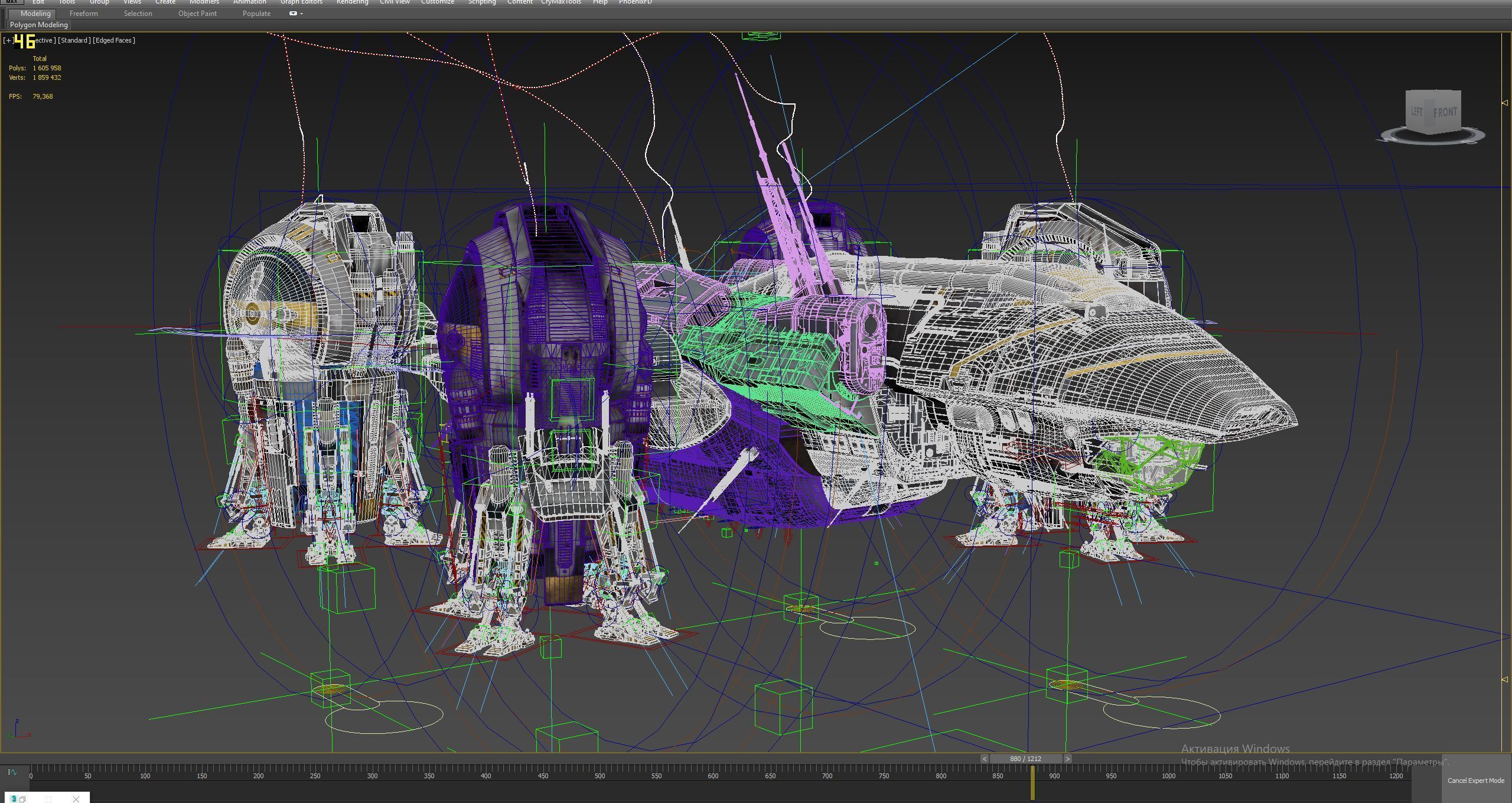Open the [Standard] shading viewport menu
This screenshot has width=1512, height=803.
(x=74, y=40)
